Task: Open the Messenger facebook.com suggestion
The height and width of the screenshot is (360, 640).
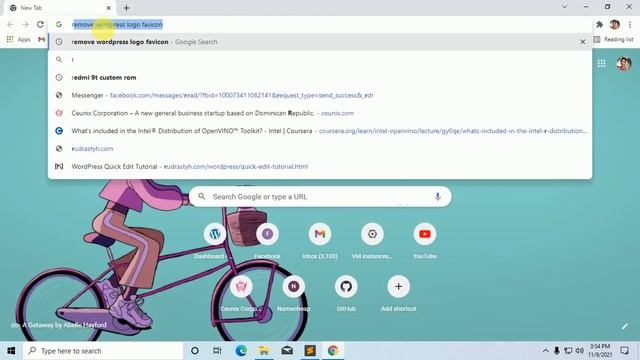Action: pyautogui.click(x=320, y=95)
